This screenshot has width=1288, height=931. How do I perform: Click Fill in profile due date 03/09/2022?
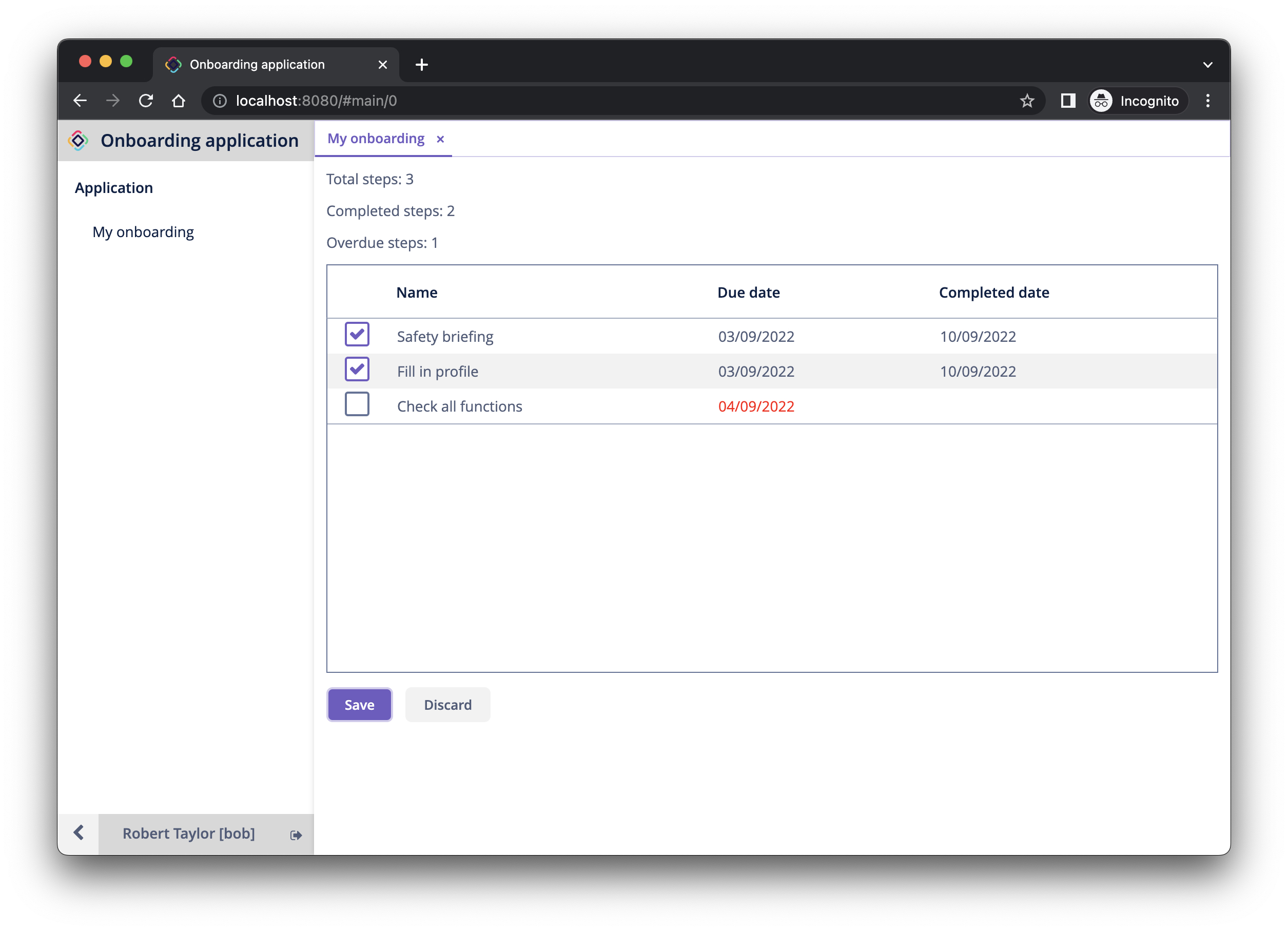tap(756, 371)
